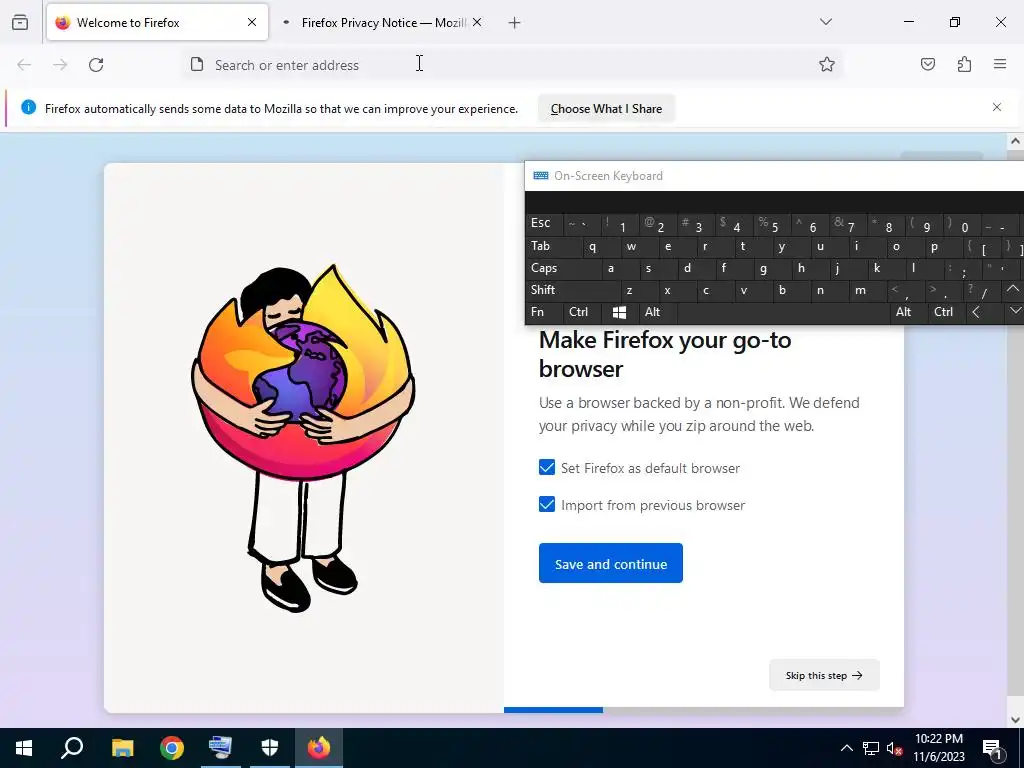This screenshot has height=768, width=1024.
Task: Click Save and continue button
Action: coord(611,563)
